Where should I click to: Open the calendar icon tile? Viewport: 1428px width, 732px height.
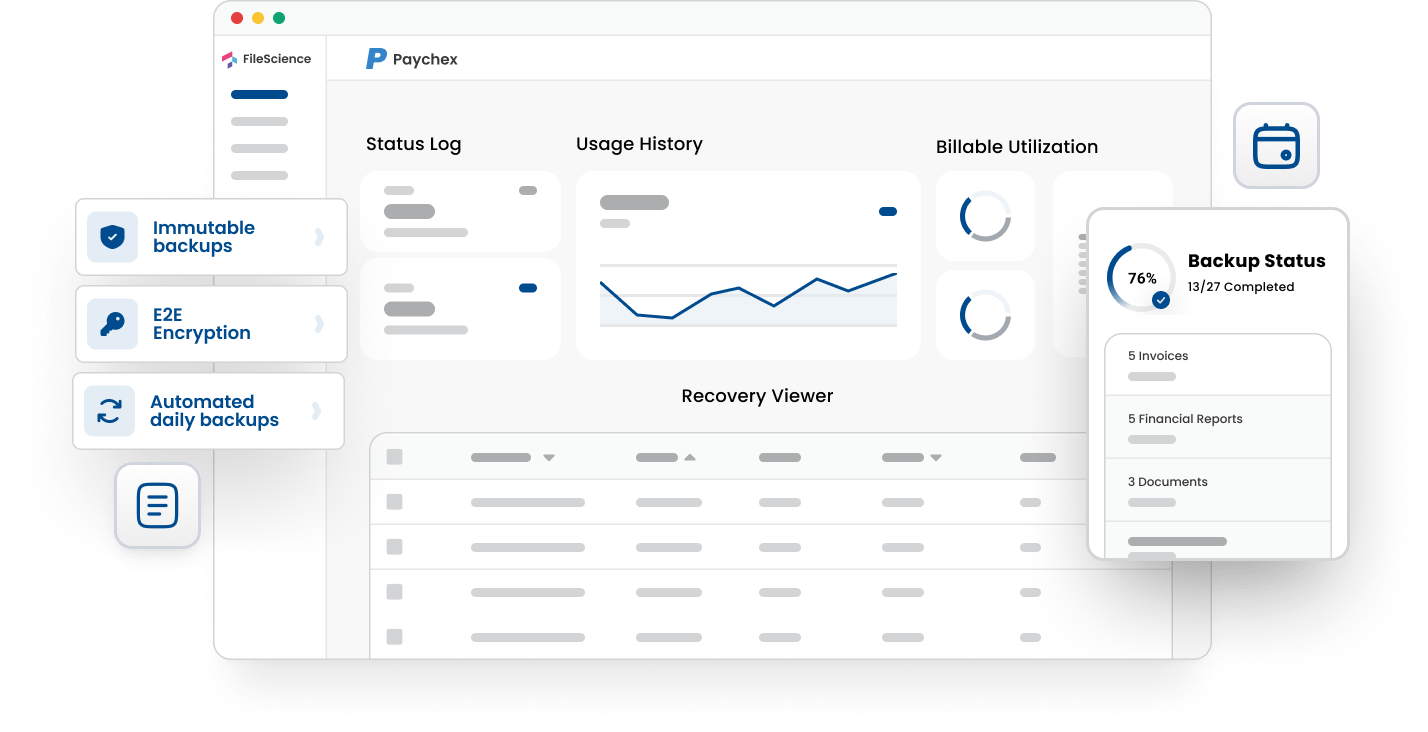tap(1276, 146)
